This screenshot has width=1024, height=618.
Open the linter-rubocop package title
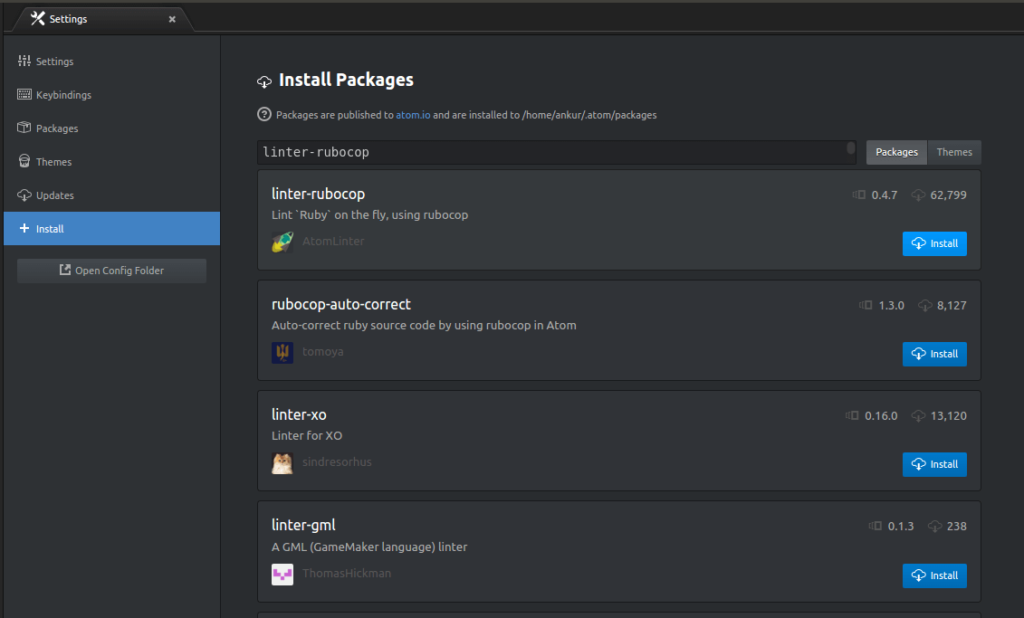coord(318,194)
